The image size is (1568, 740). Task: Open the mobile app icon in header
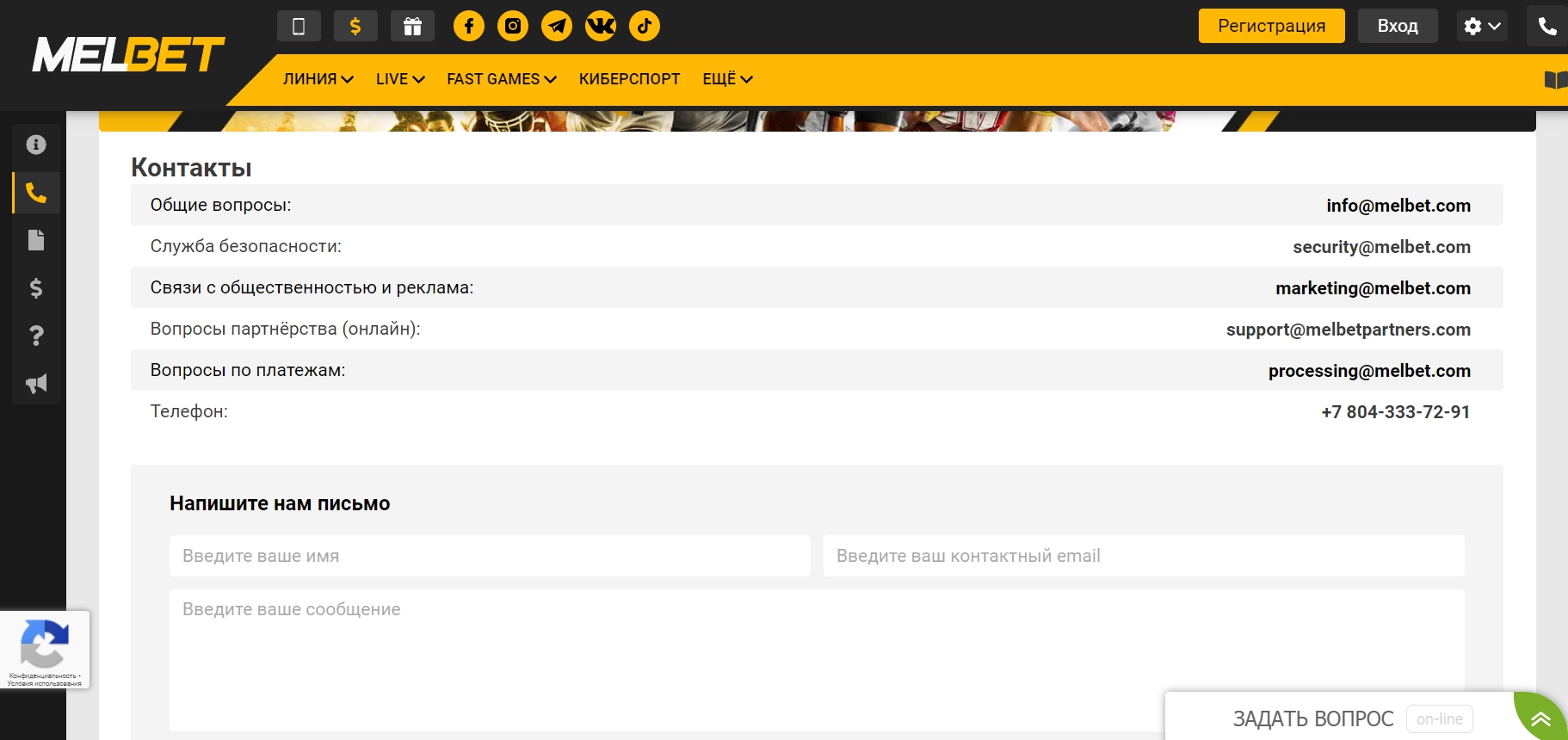point(299,26)
